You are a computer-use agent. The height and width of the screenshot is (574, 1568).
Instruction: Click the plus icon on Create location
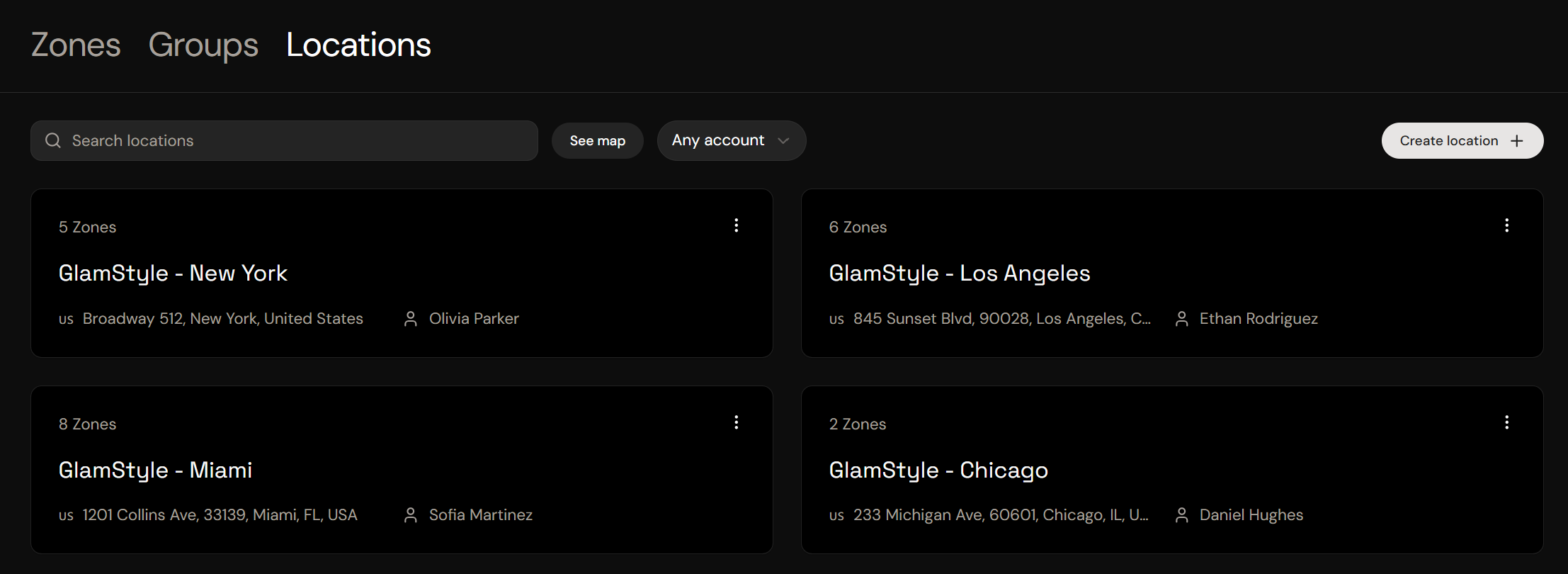1517,141
